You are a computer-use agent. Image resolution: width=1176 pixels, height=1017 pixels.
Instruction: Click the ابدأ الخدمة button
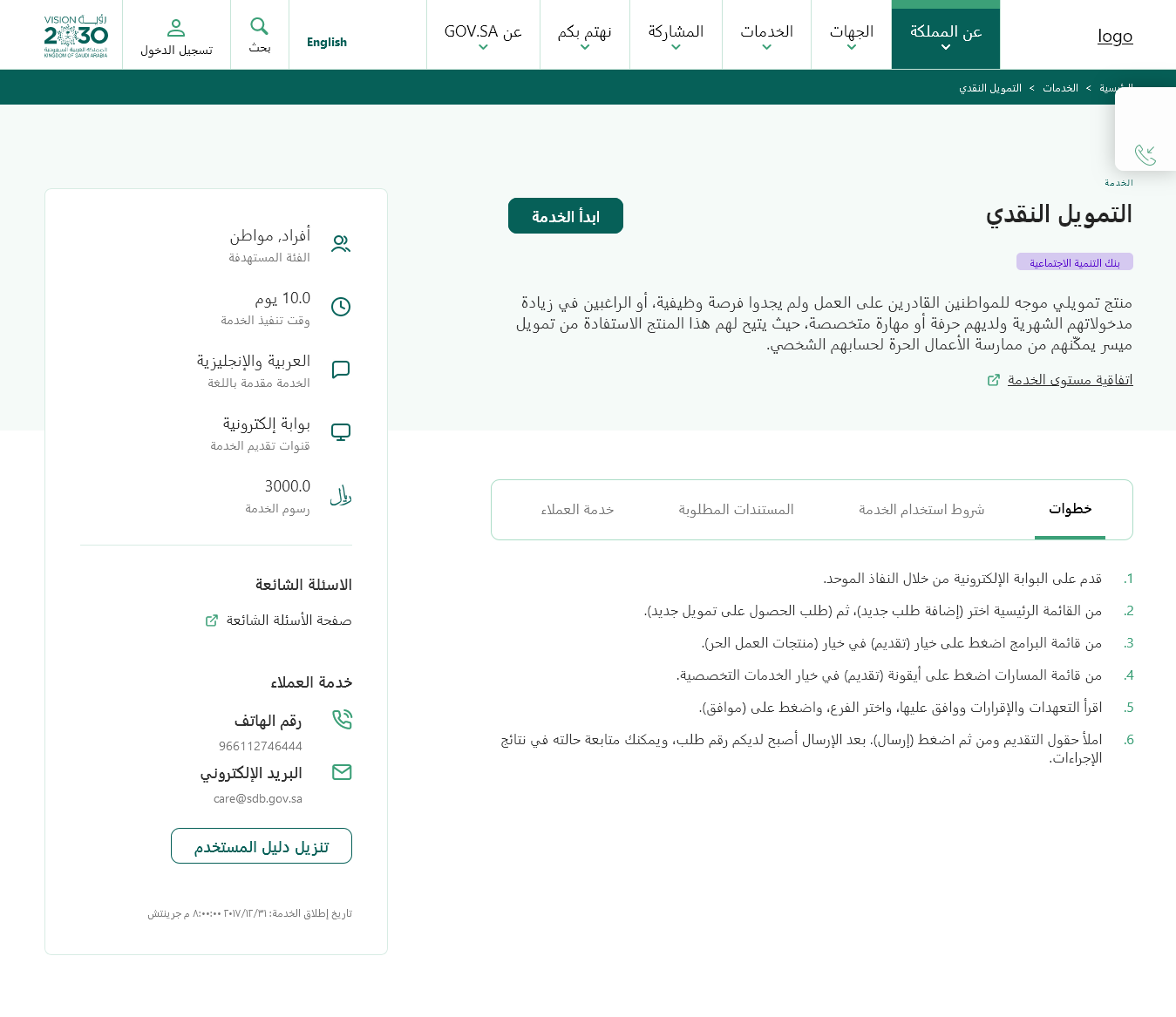point(566,216)
